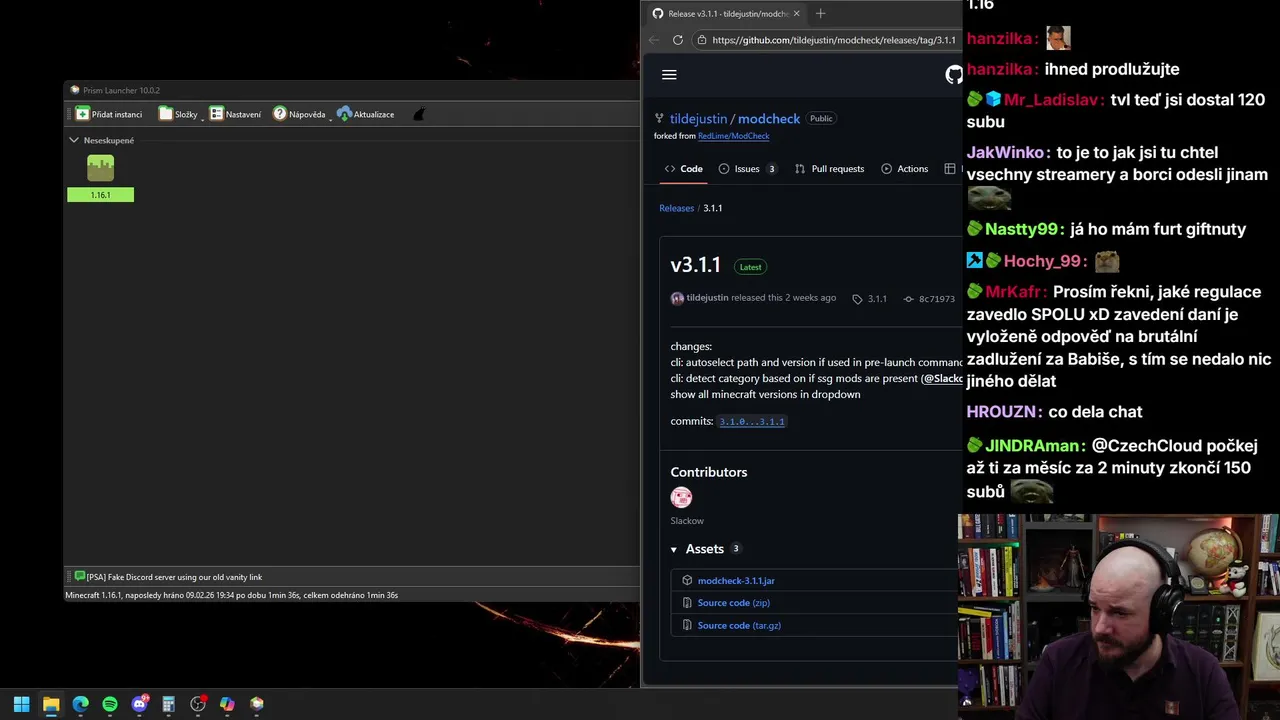The width and height of the screenshot is (1280, 720).
Task: Reload the GitHub page
Action: coord(678,40)
